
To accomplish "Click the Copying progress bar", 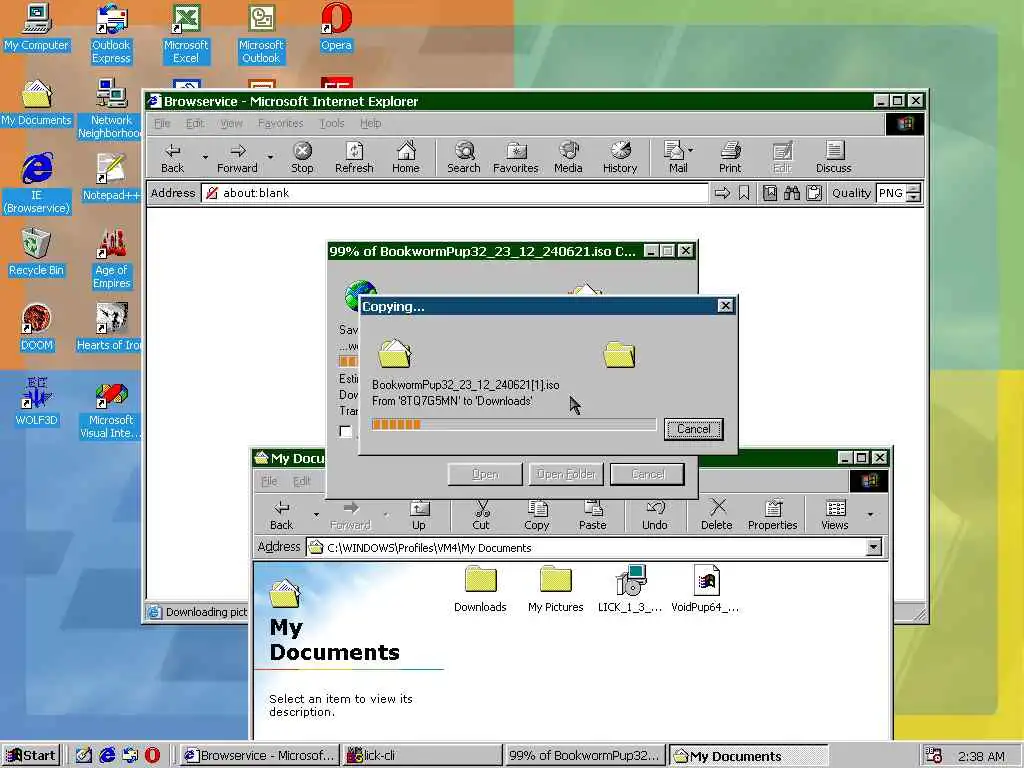I will [513, 424].
